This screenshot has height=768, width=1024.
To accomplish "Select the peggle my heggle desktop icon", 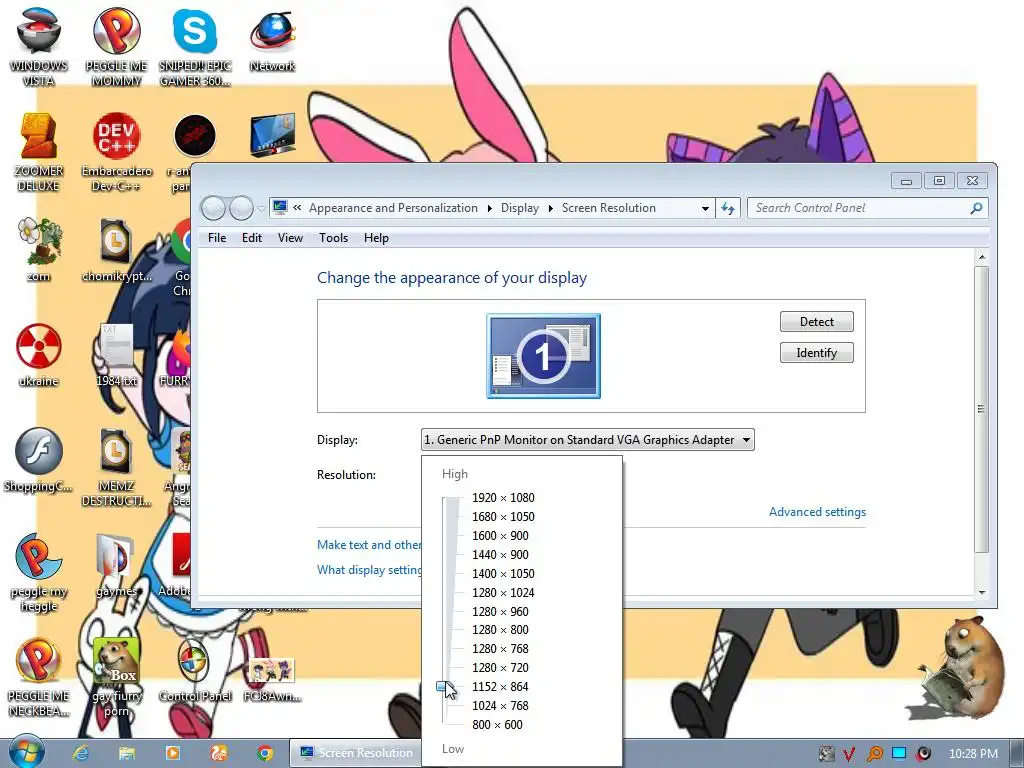I will (39, 573).
